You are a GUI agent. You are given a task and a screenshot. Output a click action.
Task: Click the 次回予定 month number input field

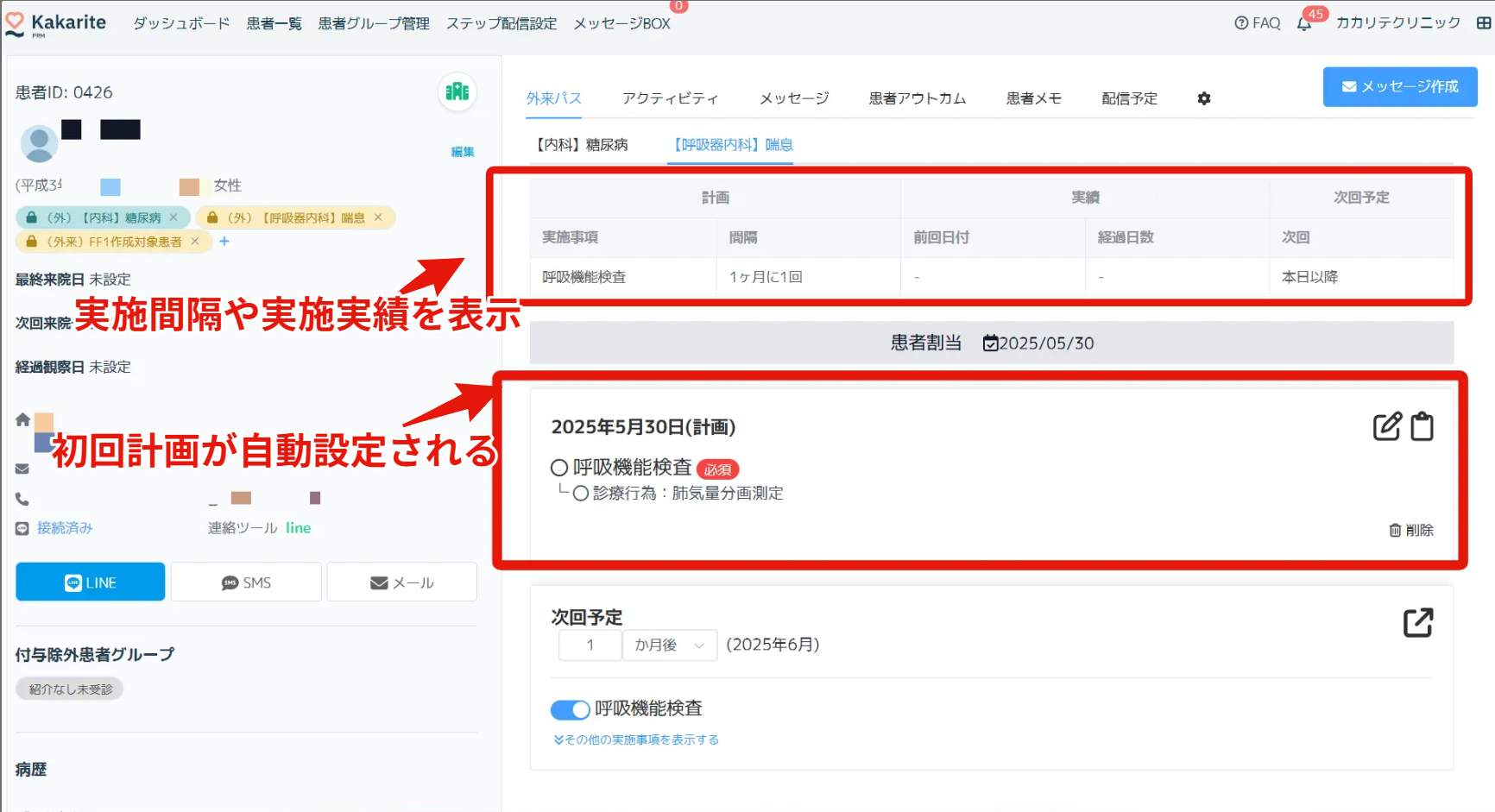(590, 645)
